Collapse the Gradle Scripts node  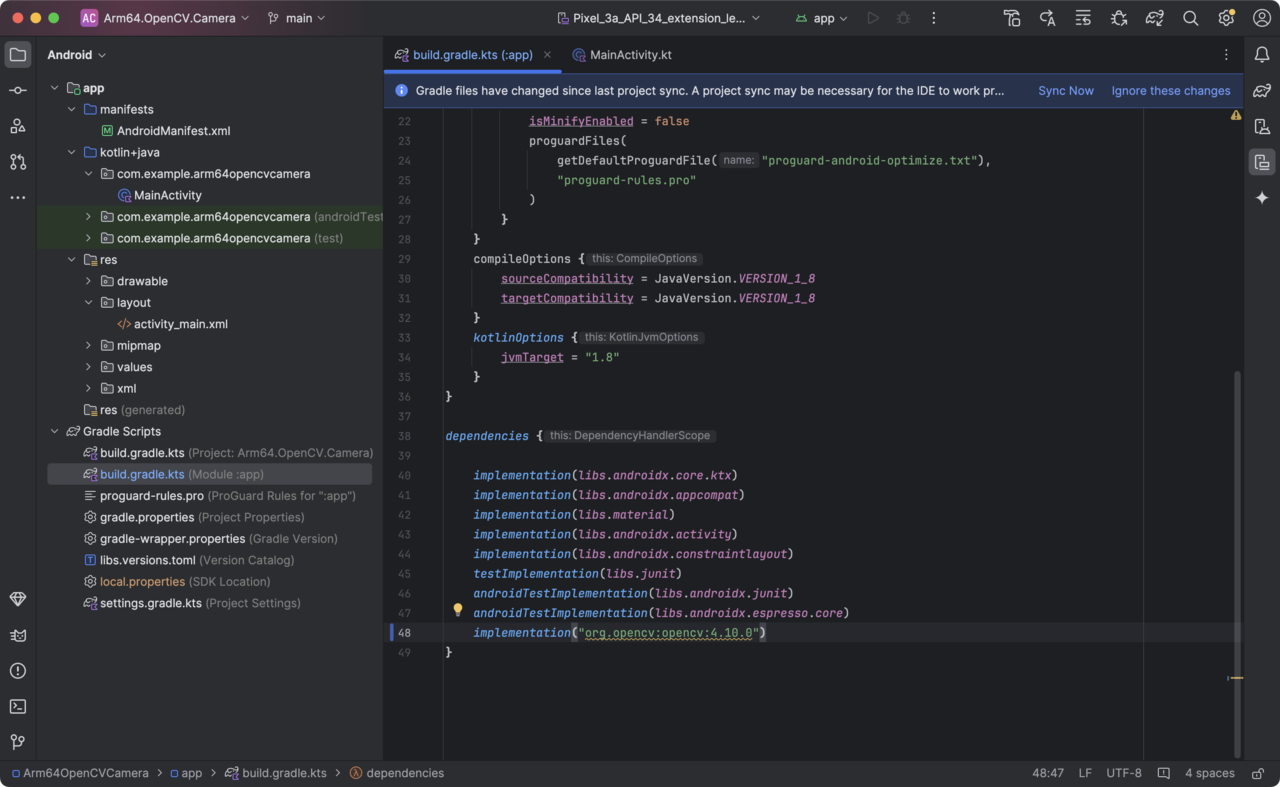coord(55,431)
